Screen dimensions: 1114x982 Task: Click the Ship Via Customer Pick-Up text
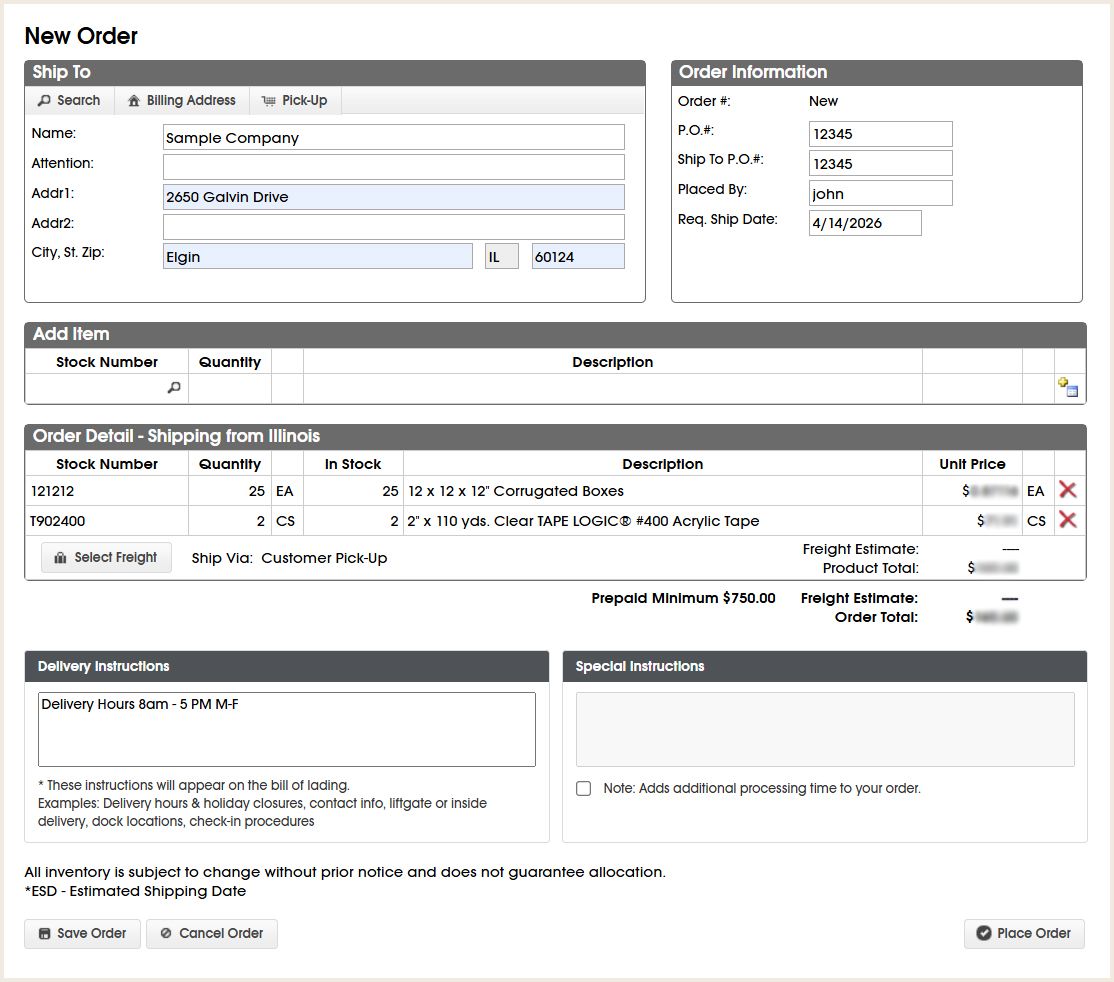click(x=289, y=559)
